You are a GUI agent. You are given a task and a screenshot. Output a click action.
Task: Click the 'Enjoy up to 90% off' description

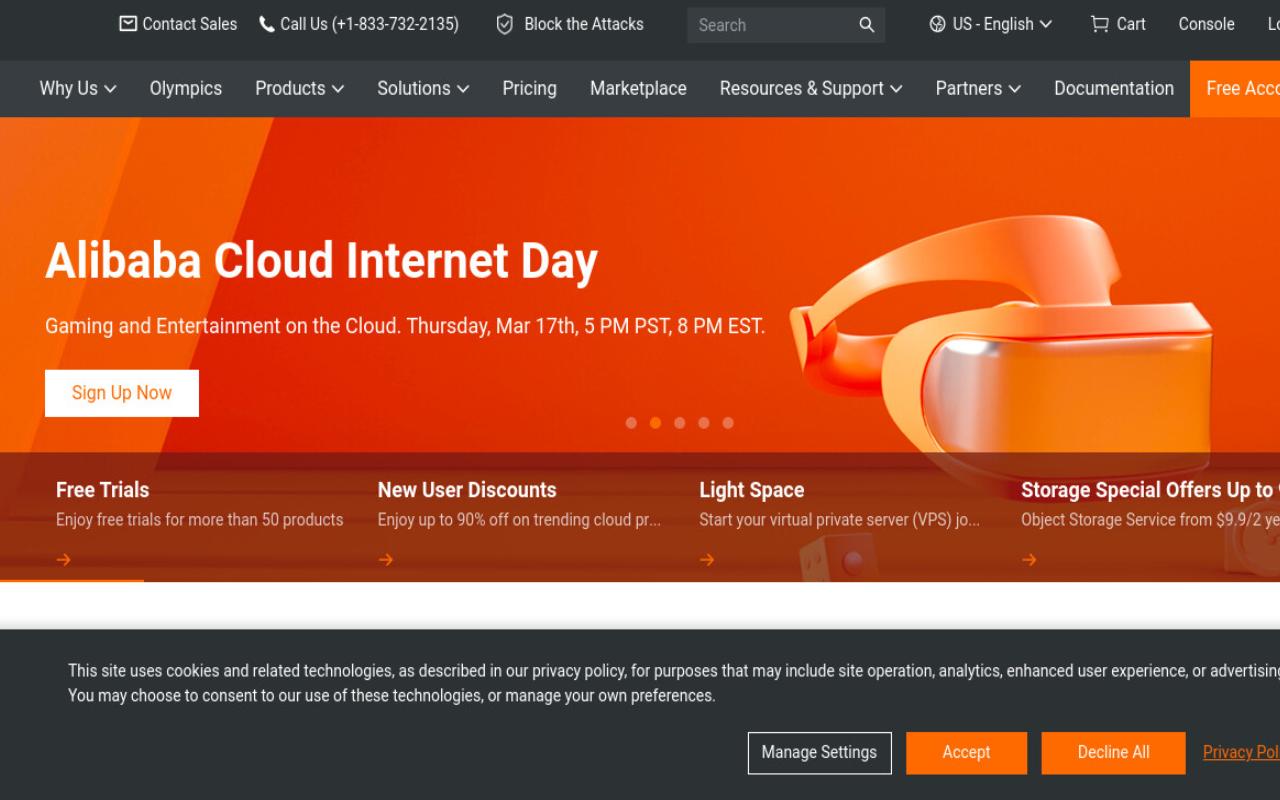(x=519, y=520)
